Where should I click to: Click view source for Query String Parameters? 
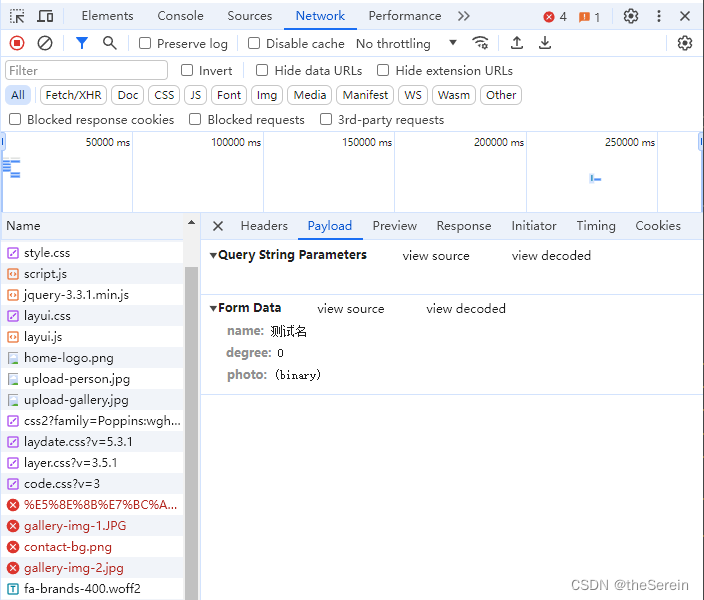pyautogui.click(x=436, y=256)
